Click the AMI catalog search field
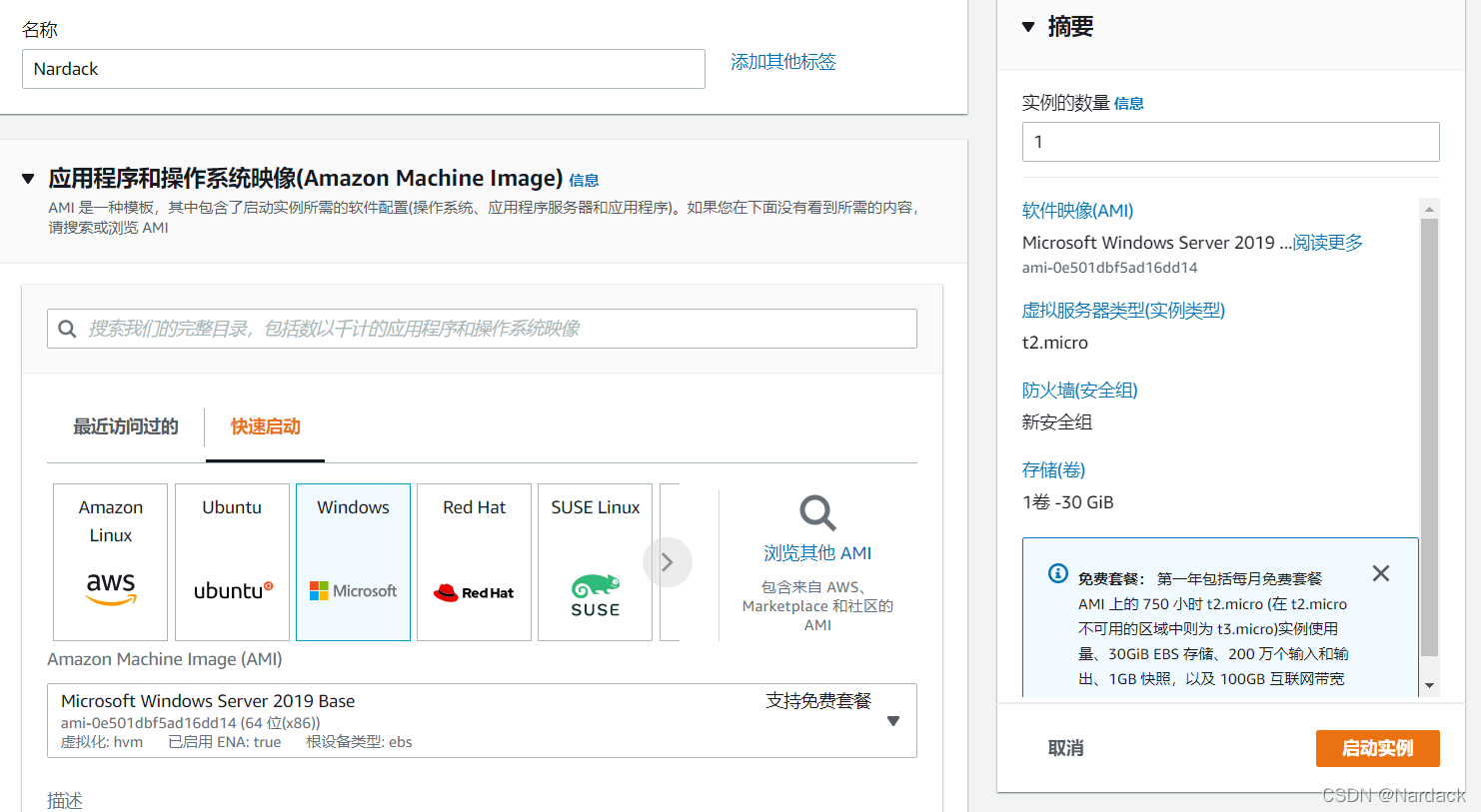The image size is (1481, 812). 482,329
